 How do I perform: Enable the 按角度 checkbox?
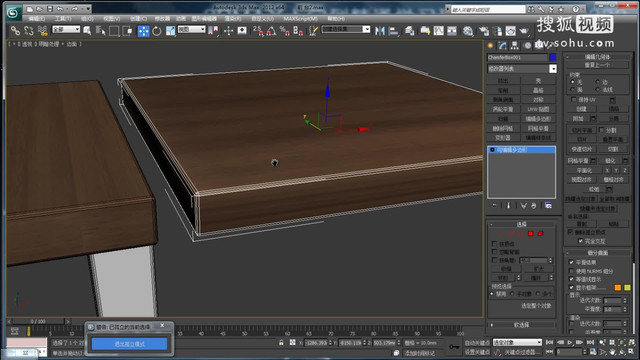pos(494,260)
